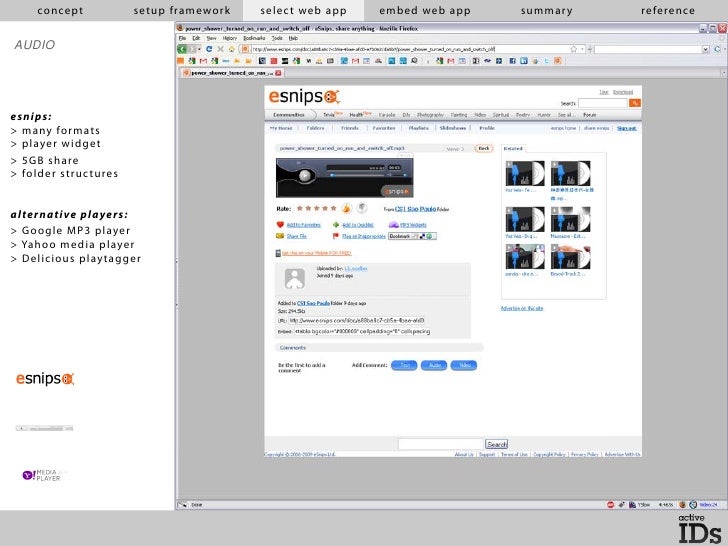This screenshot has width=728, height=546.
Task: Click the orange search button in esnips header
Action: point(632,102)
